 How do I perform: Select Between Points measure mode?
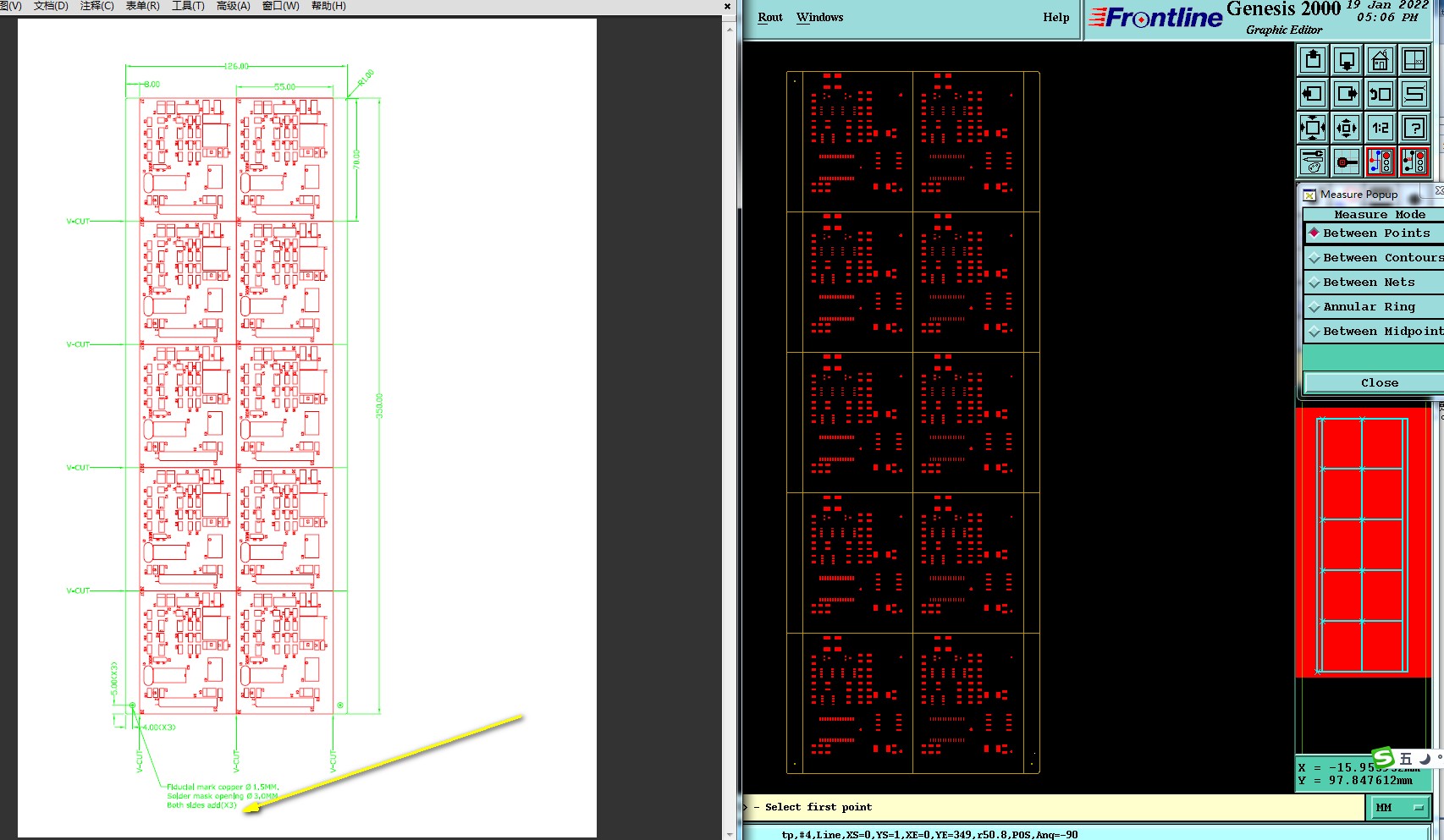point(1374,233)
